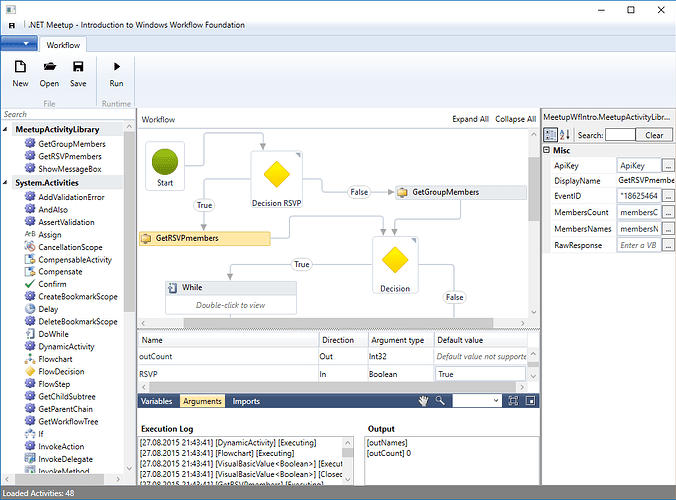Edit the MembersNames property value
676x500 pixels.
coord(639,229)
